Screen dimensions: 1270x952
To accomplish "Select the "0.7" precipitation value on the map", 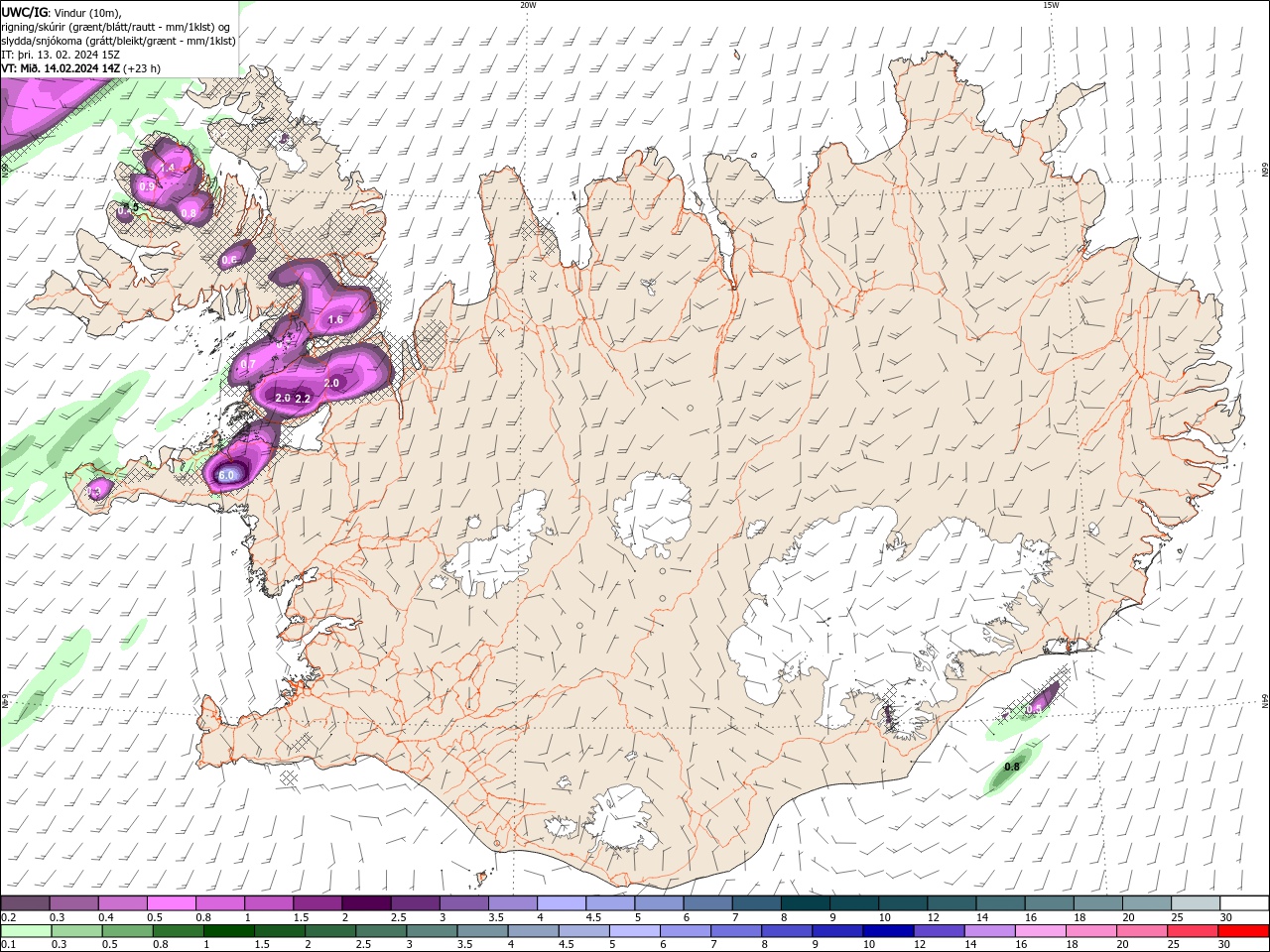I will [248, 364].
